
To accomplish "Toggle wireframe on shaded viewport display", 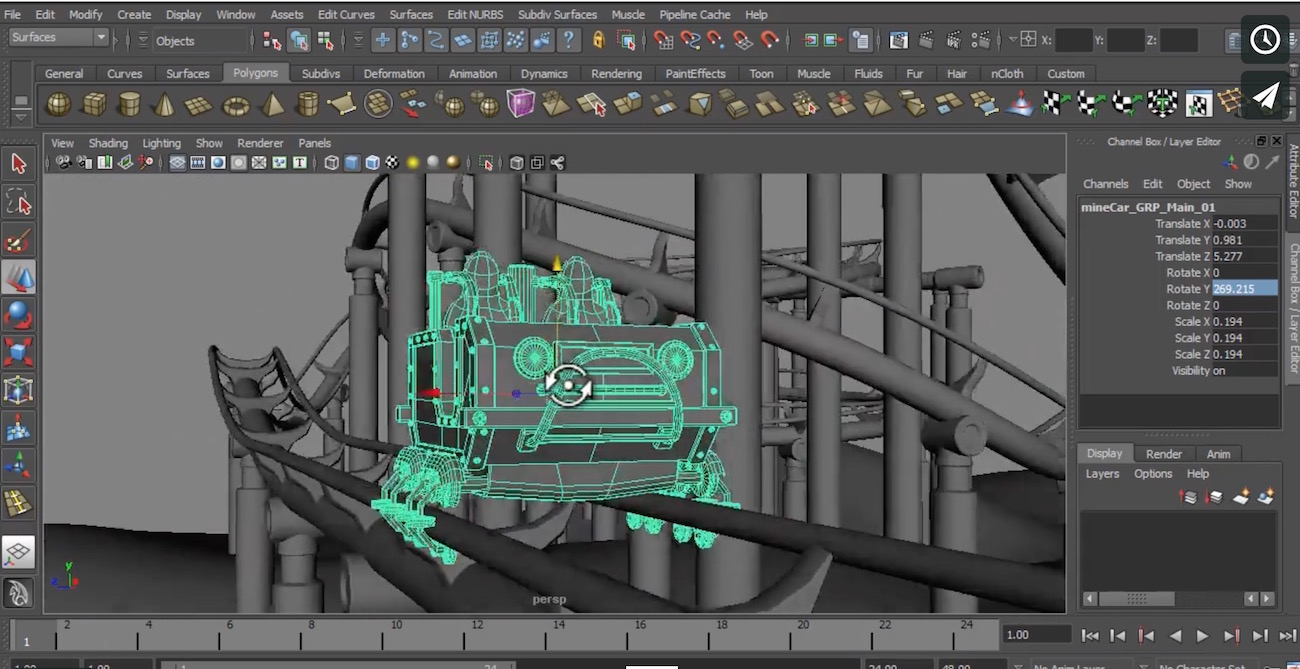I will coord(372,163).
